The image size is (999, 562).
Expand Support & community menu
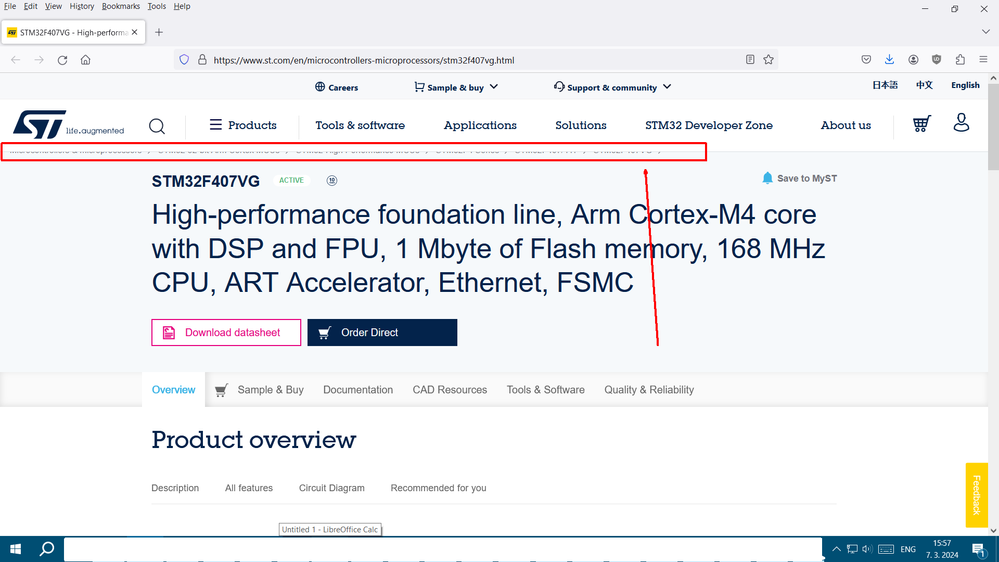(612, 87)
